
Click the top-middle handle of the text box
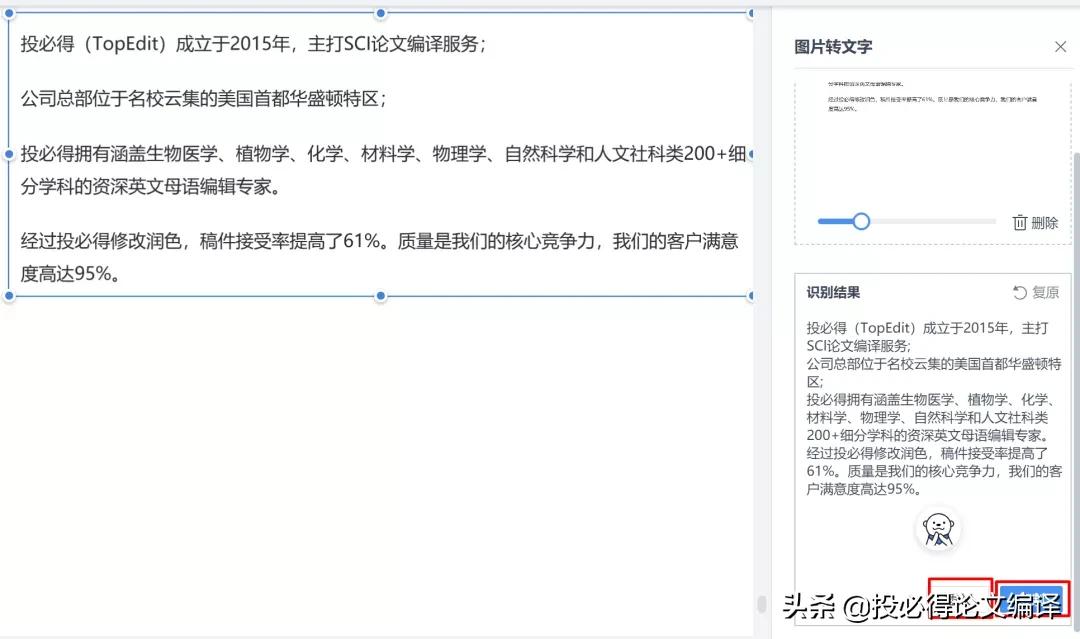(380, 14)
